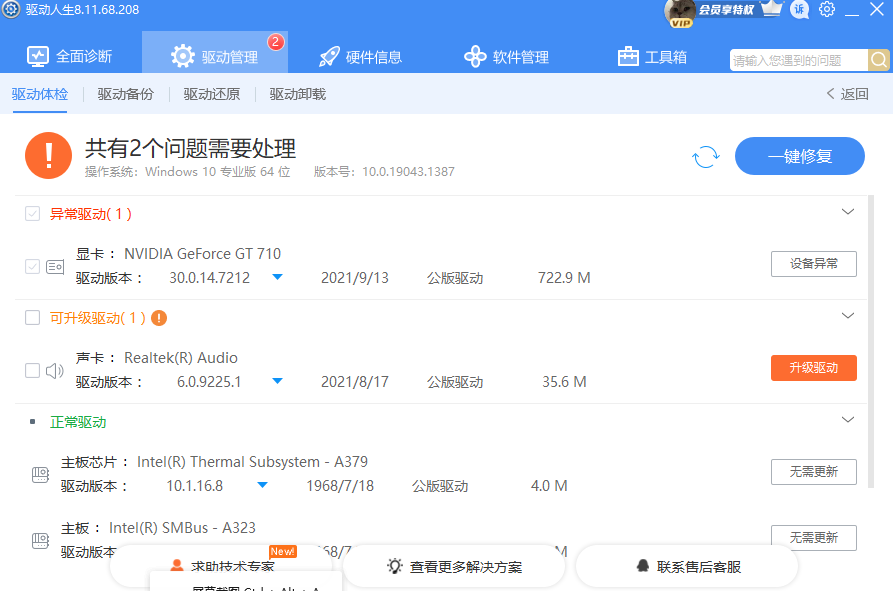Click the search problem input field
893x591 pixels.
tap(798, 60)
